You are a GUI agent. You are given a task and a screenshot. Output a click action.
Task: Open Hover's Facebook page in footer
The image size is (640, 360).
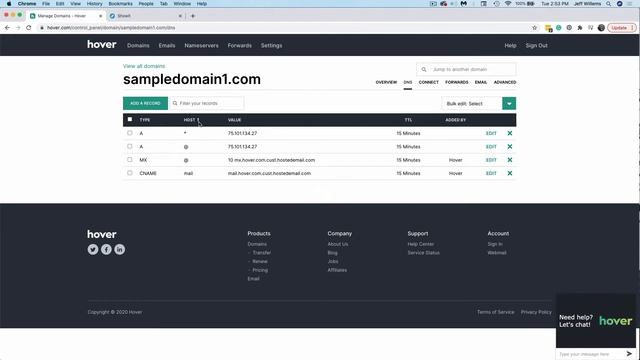click(x=106, y=249)
